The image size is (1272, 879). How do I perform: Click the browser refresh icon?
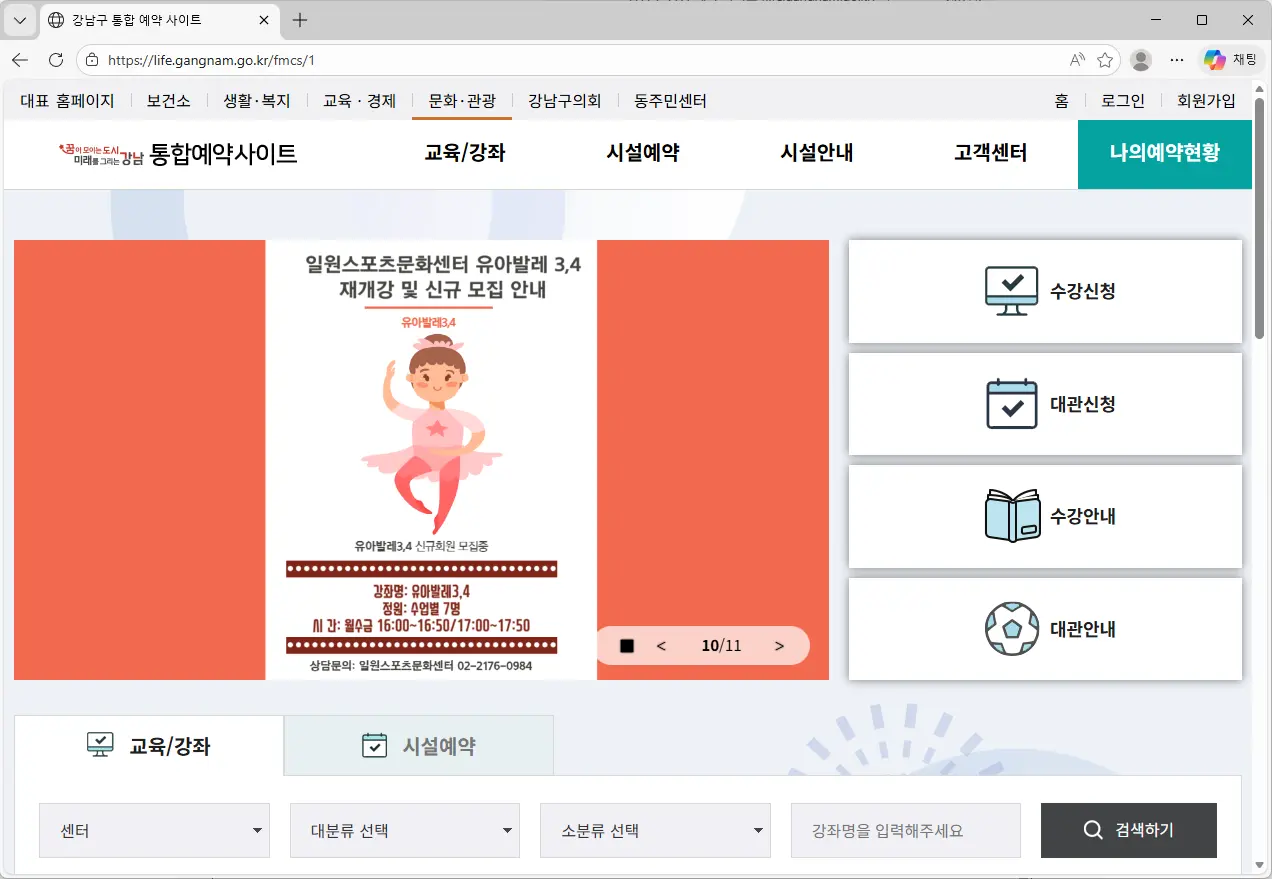56,60
